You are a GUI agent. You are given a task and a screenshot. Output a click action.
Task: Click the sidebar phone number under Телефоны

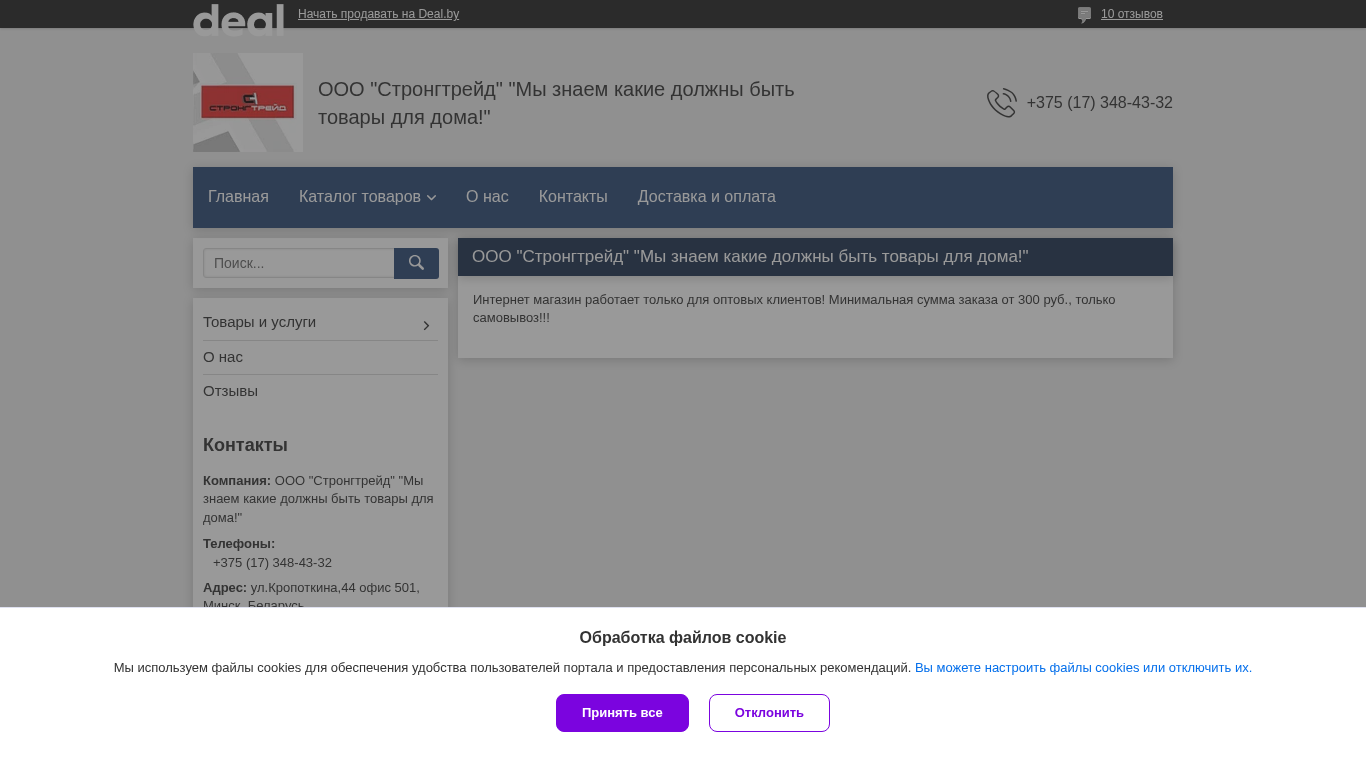[272, 563]
